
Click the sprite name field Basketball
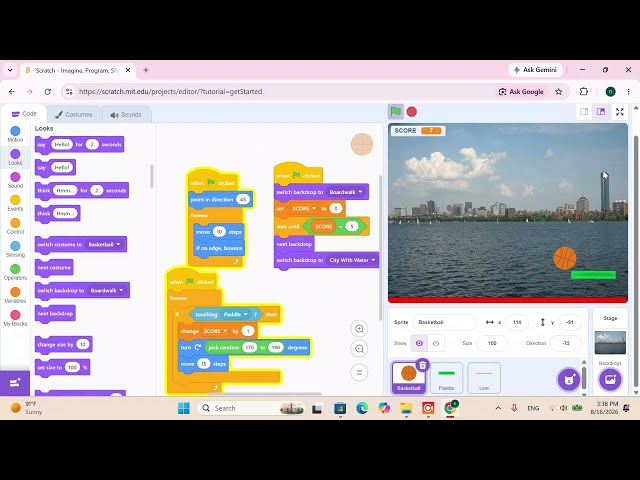[444, 322]
